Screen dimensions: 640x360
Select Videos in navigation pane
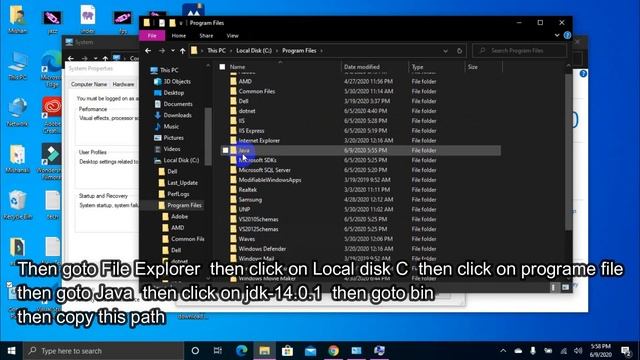(172, 149)
